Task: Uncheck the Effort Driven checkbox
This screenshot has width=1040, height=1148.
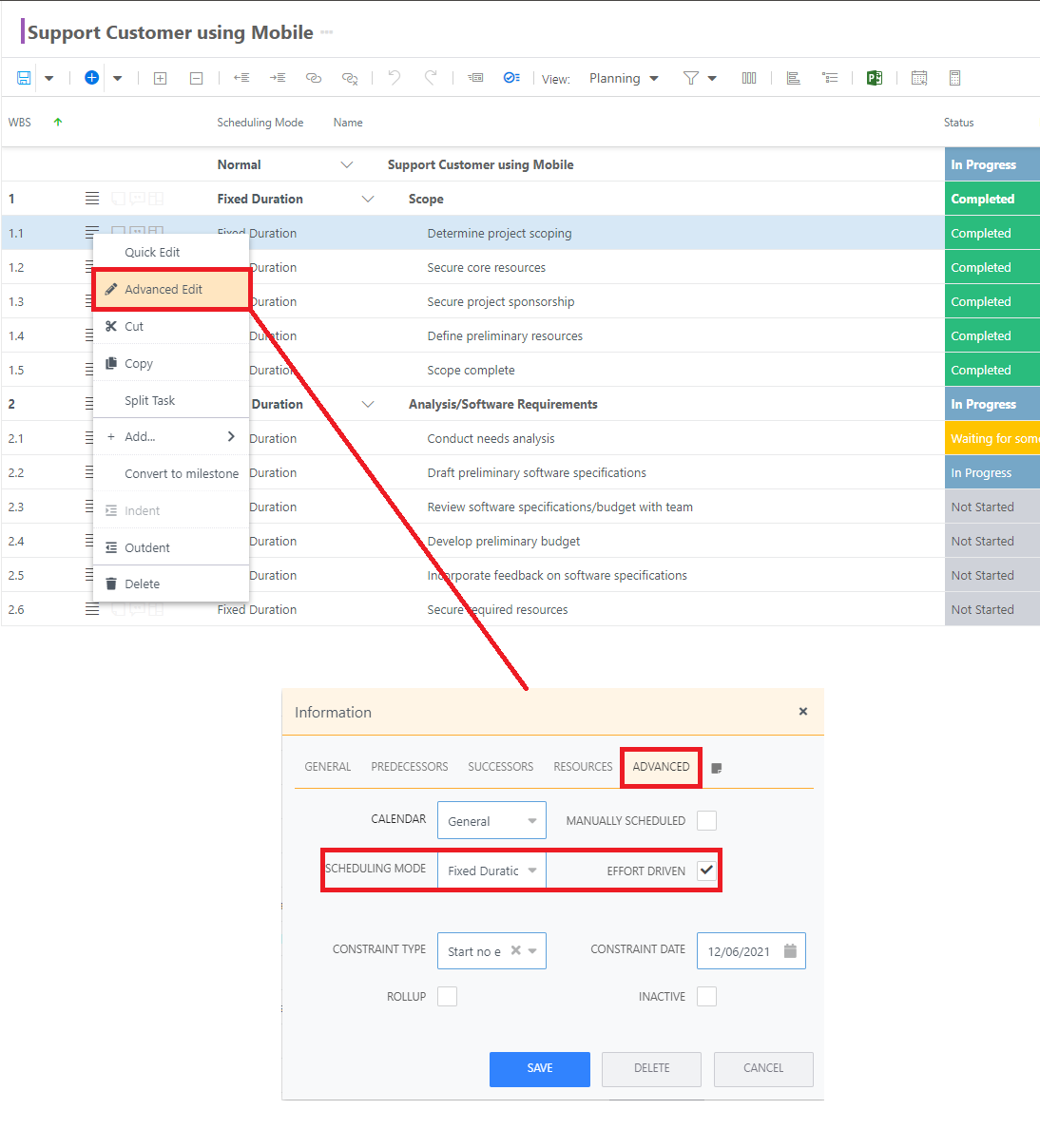Action: (x=706, y=871)
